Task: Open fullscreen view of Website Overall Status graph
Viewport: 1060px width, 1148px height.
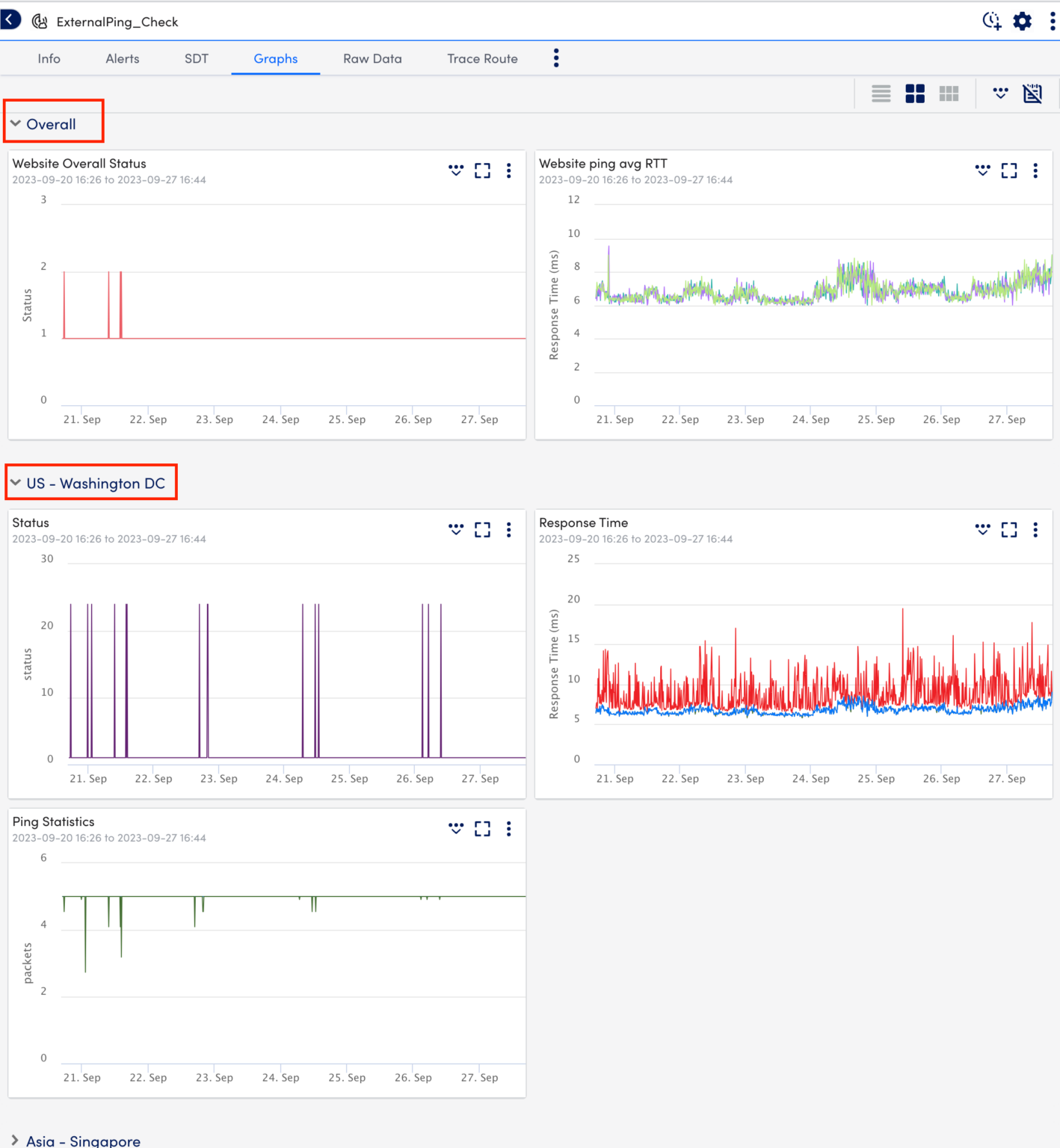Action: 482,170
